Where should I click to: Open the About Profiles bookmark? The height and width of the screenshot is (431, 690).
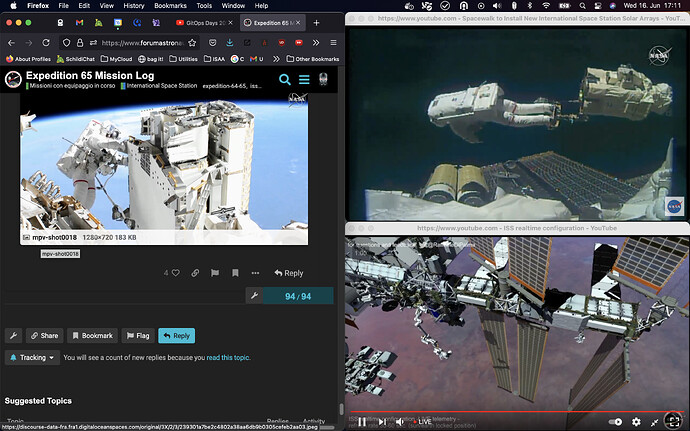tap(29, 59)
